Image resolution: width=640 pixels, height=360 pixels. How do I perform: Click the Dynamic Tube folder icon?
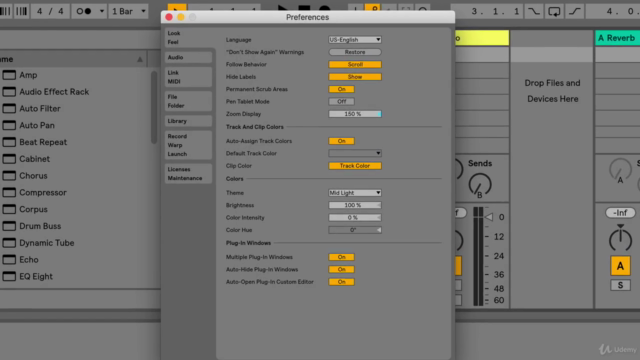(9, 242)
